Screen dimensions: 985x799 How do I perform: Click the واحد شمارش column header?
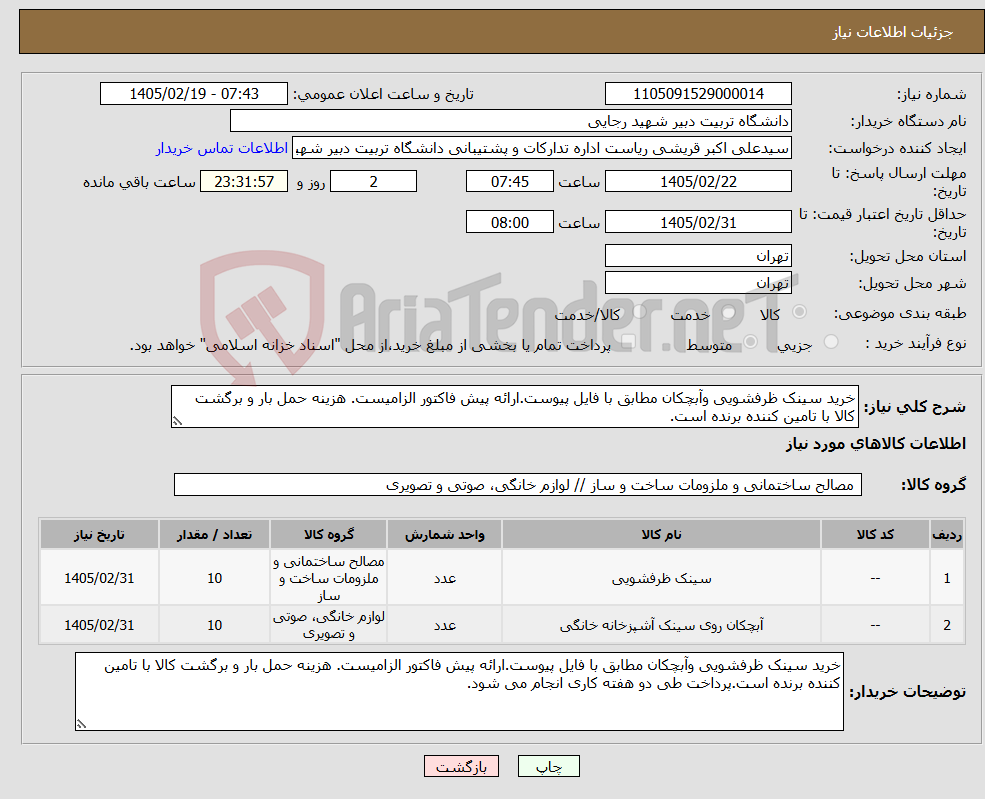pos(444,535)
